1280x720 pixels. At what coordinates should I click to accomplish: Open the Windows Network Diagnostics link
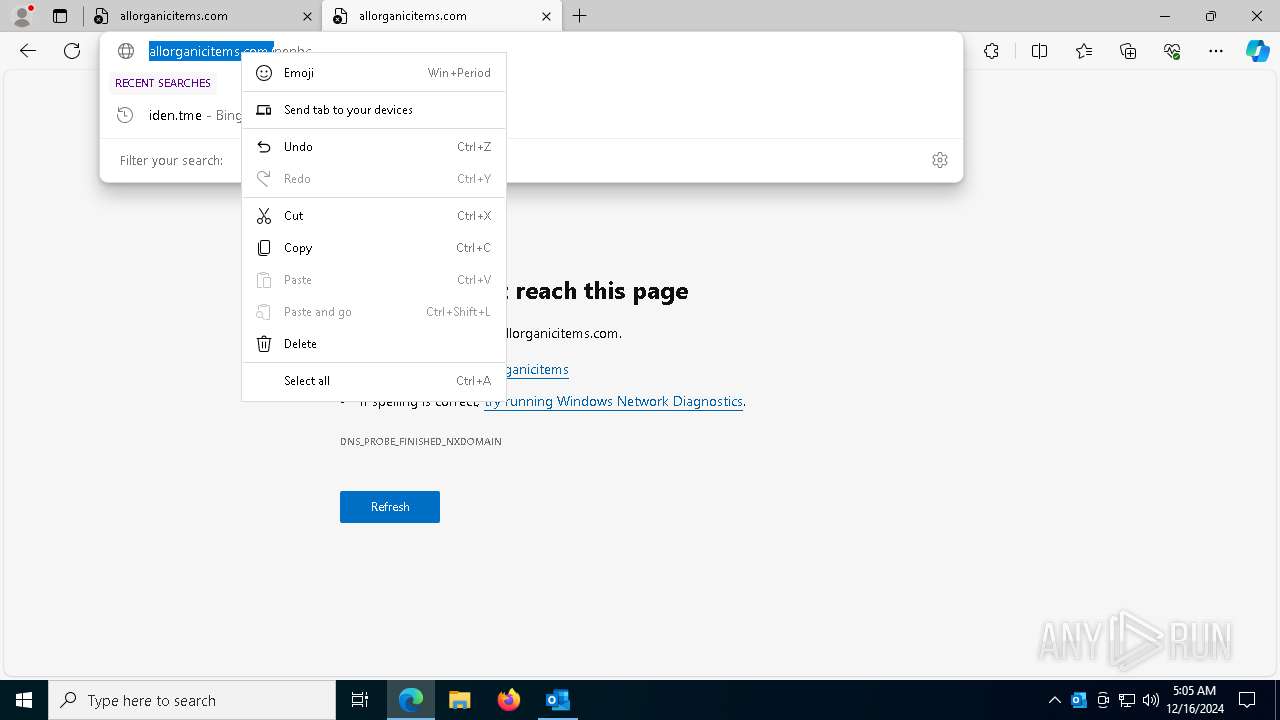(613, 401)
